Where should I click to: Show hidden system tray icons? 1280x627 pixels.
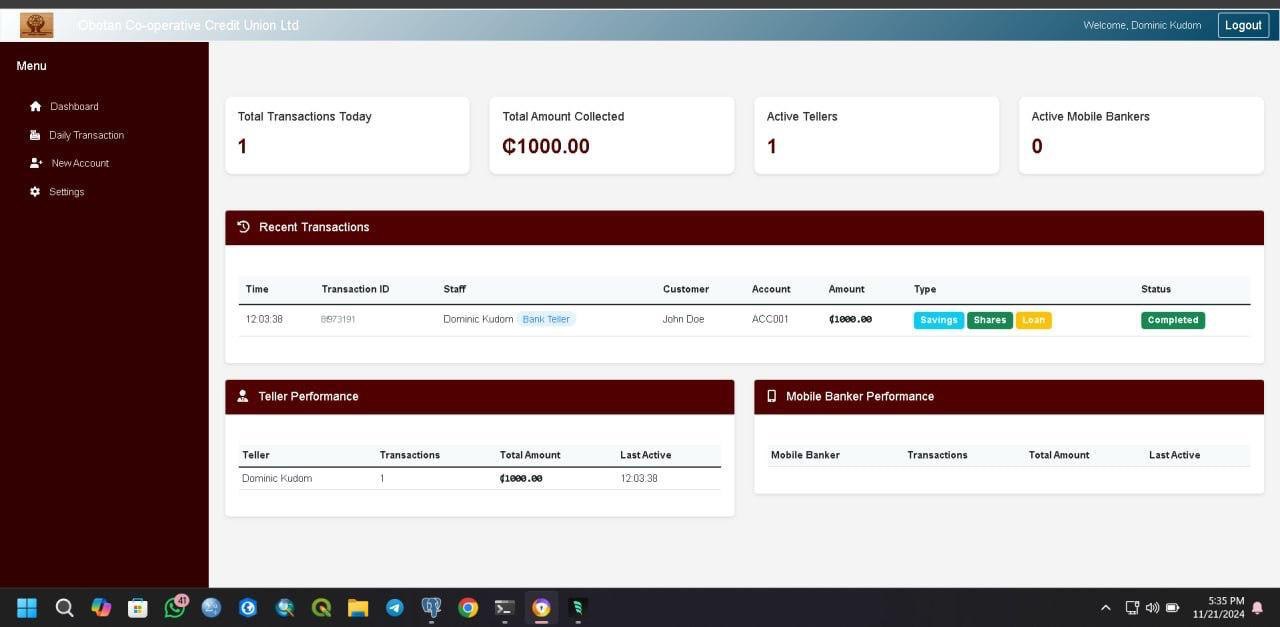click(1105, 607)
